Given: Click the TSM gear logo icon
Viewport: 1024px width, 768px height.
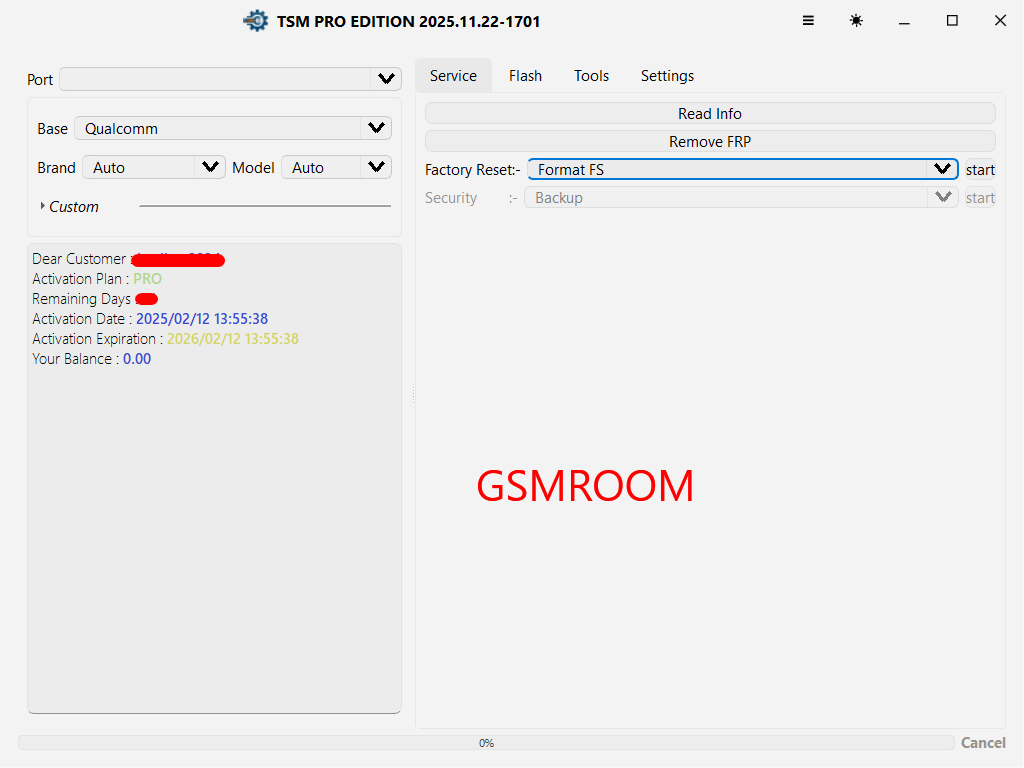Looking at the screenshot, I should (256, 21).
